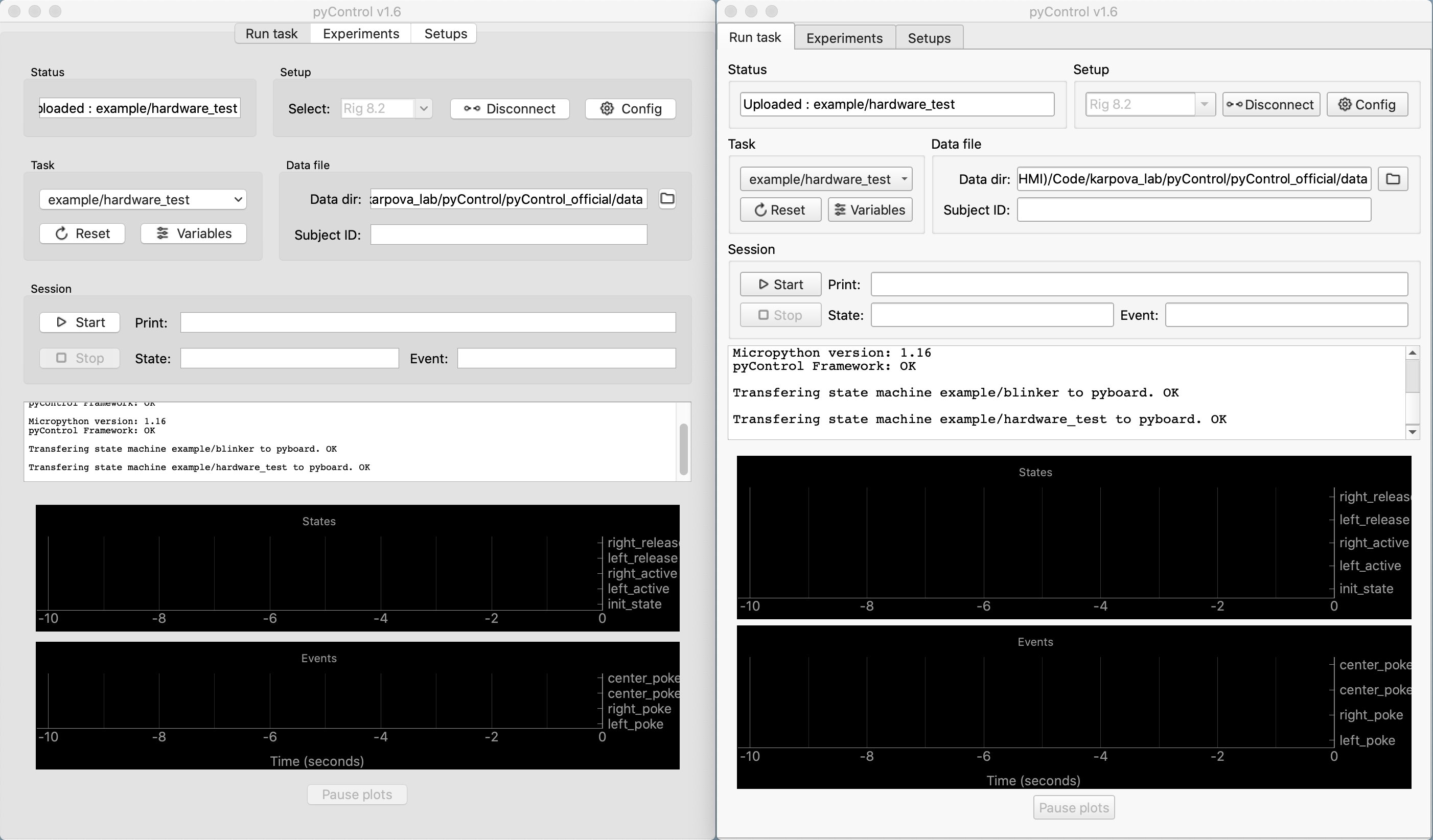Click folder icon beside left Data dir field
Viewport: 1433px width, 840px height.
(x=667, y=198)
